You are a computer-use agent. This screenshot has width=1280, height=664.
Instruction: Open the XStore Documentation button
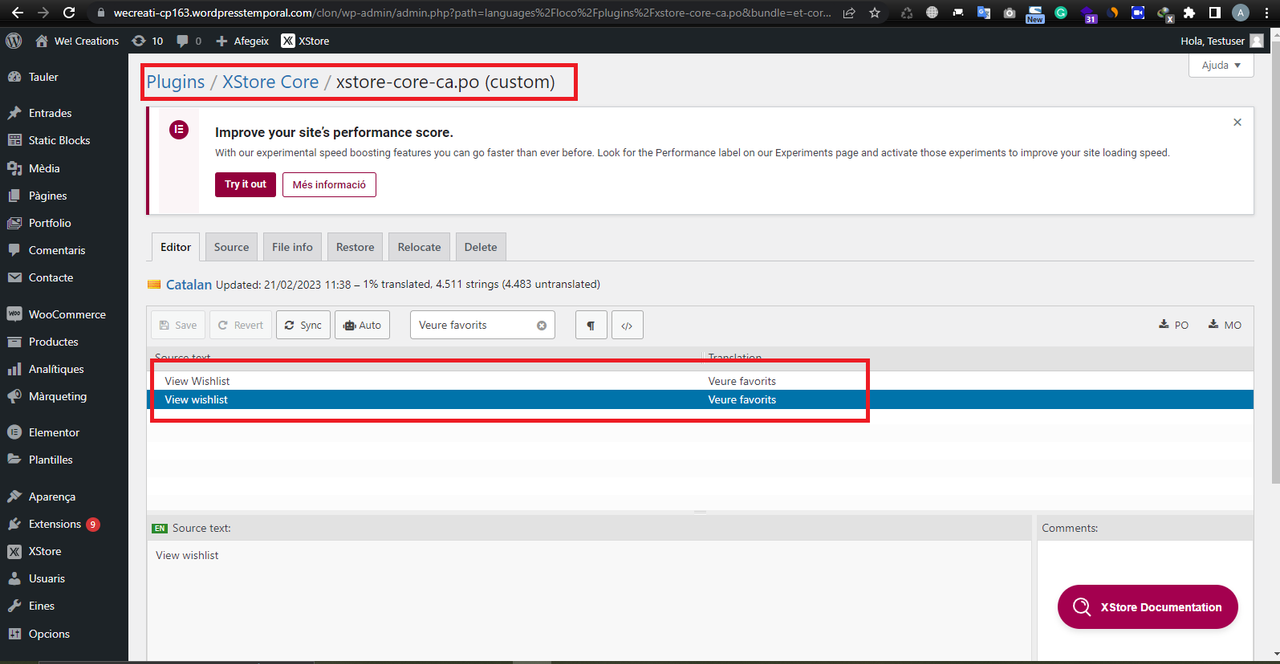[x=1147, y=607]
